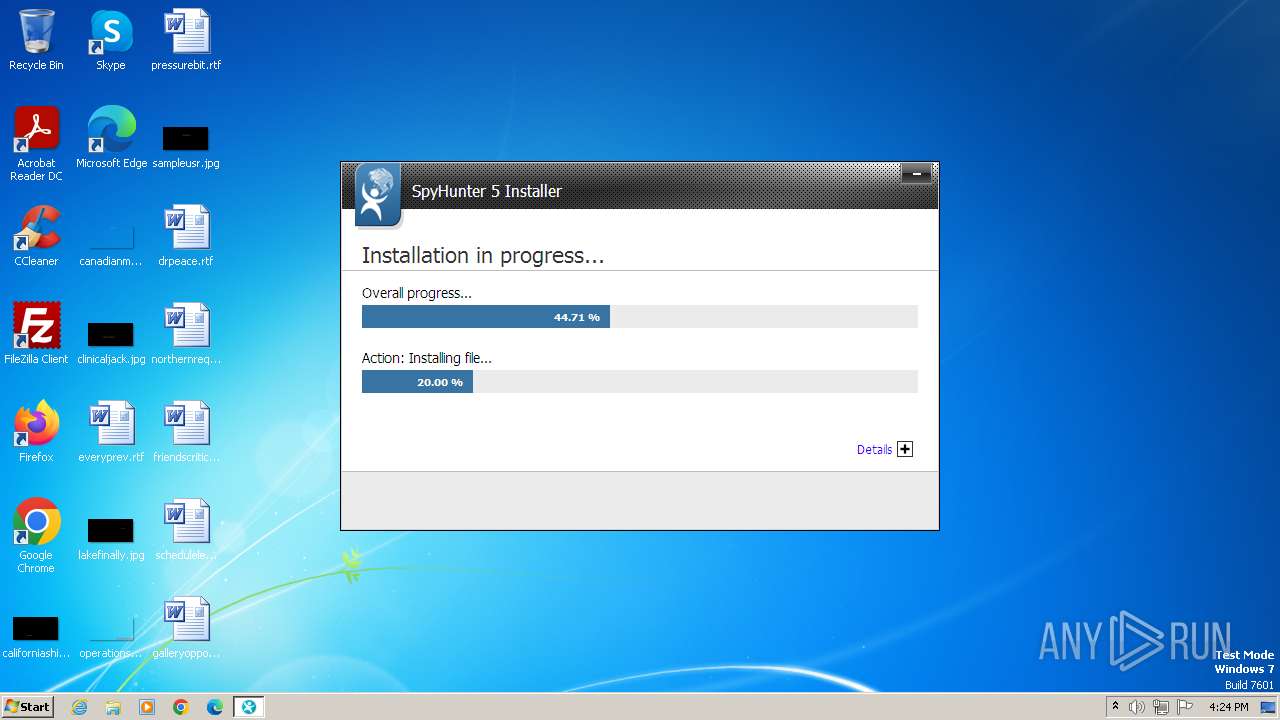
Task: Click the Details link in installer
Action: 874,450
